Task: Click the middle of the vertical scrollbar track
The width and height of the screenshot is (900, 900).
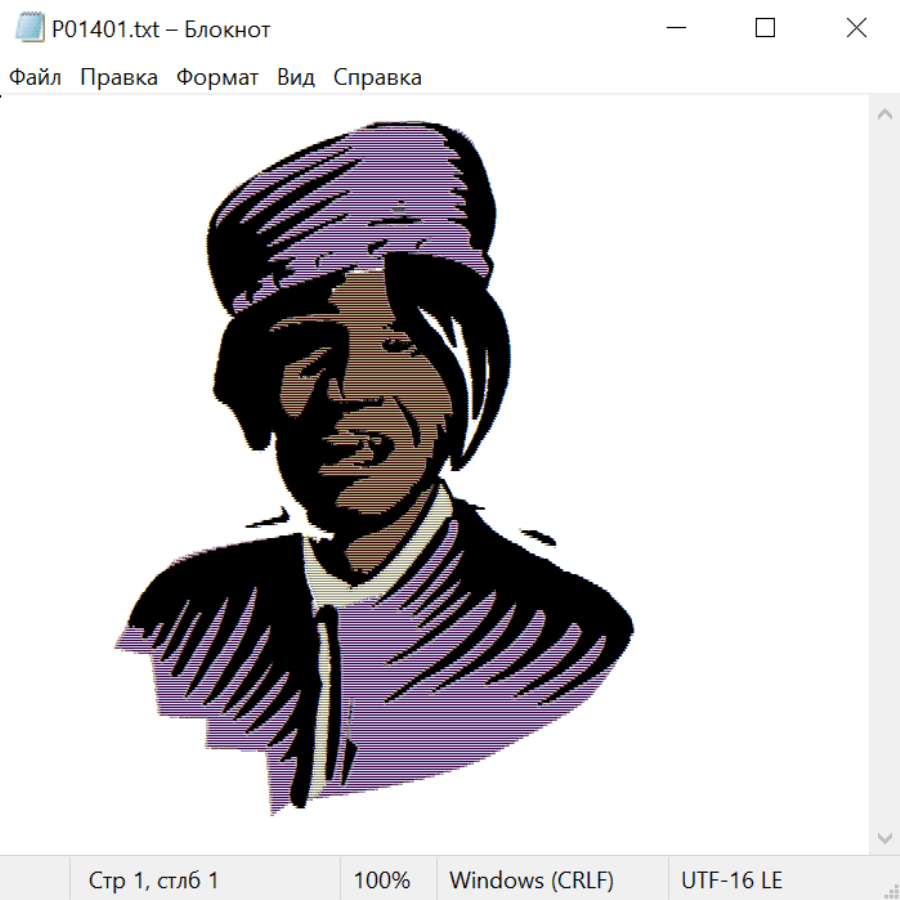Action: pyautogui.click(x=884, y=475)
